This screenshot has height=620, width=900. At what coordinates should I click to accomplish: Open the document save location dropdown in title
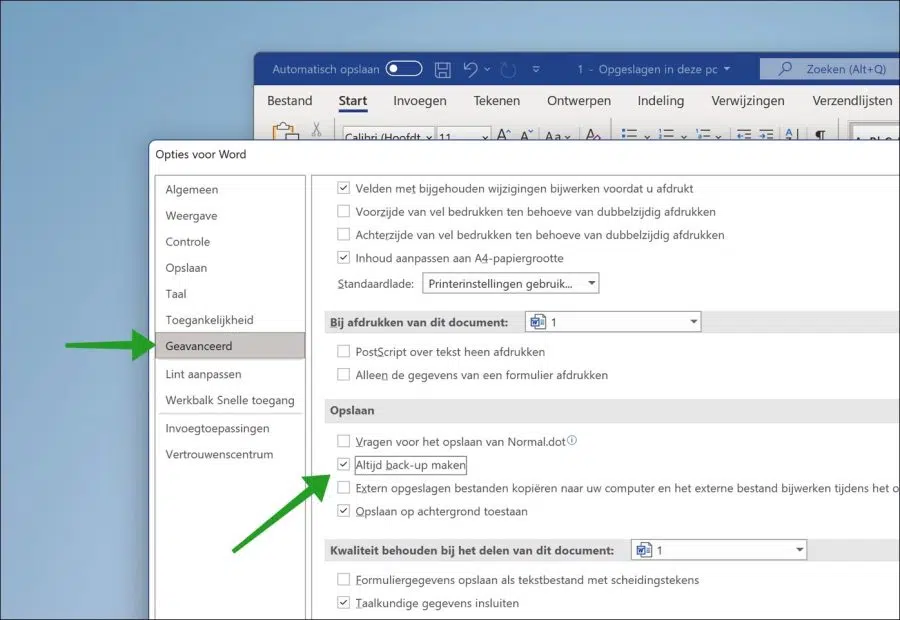727,69
